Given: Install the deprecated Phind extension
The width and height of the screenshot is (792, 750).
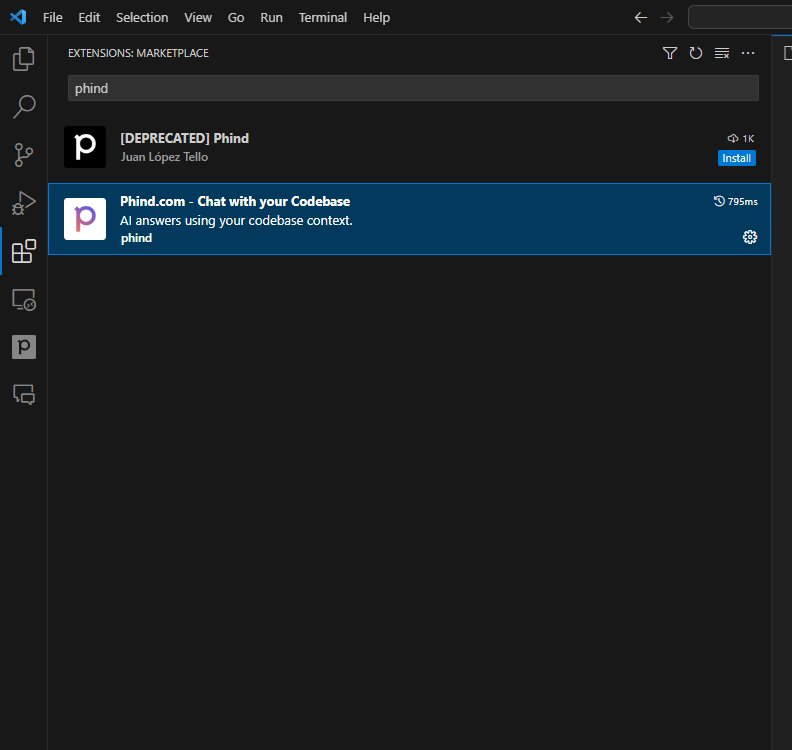Looking at the screenshot, I should pos(736,158).
